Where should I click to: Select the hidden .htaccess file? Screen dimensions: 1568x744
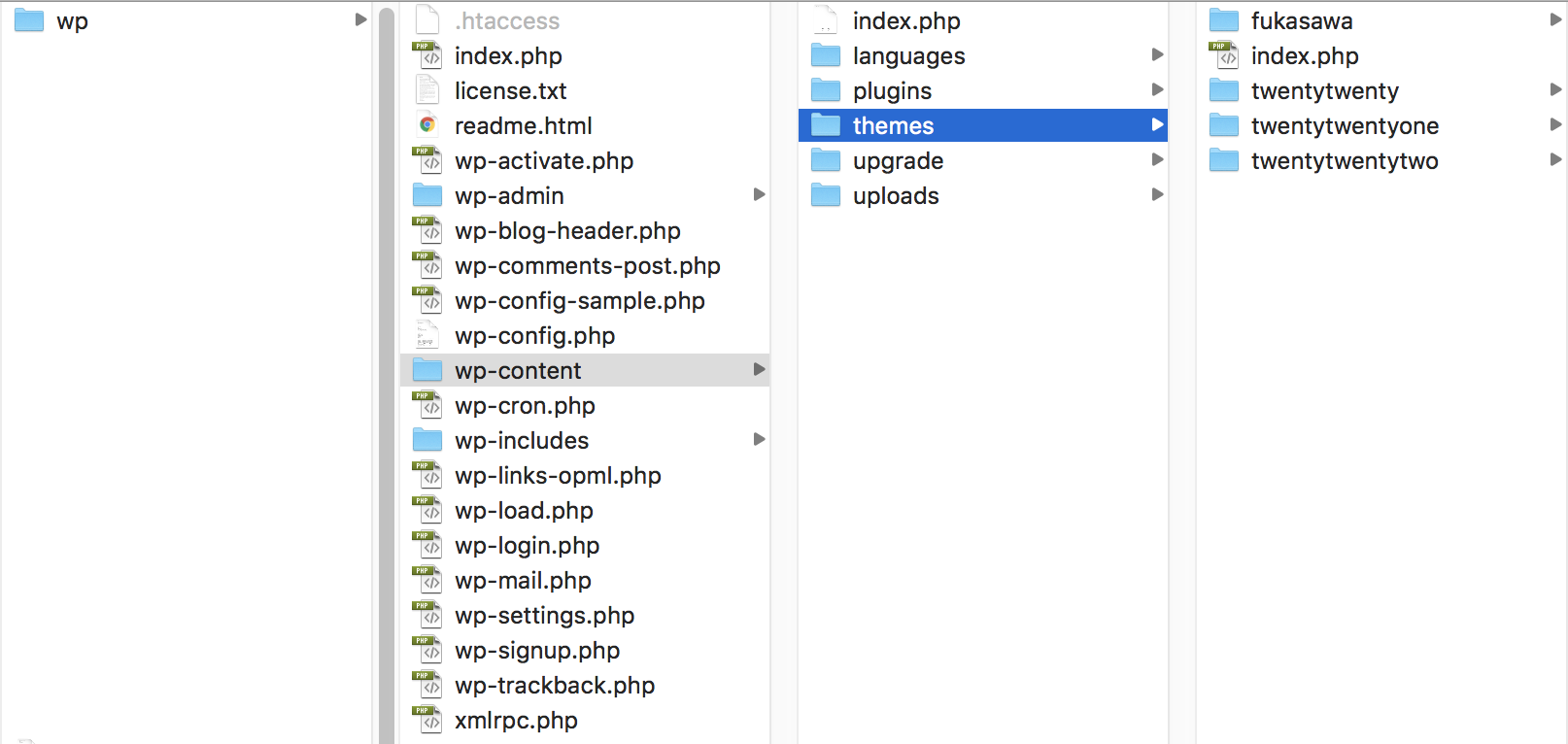pyautogui.click(x=507, y=20)
